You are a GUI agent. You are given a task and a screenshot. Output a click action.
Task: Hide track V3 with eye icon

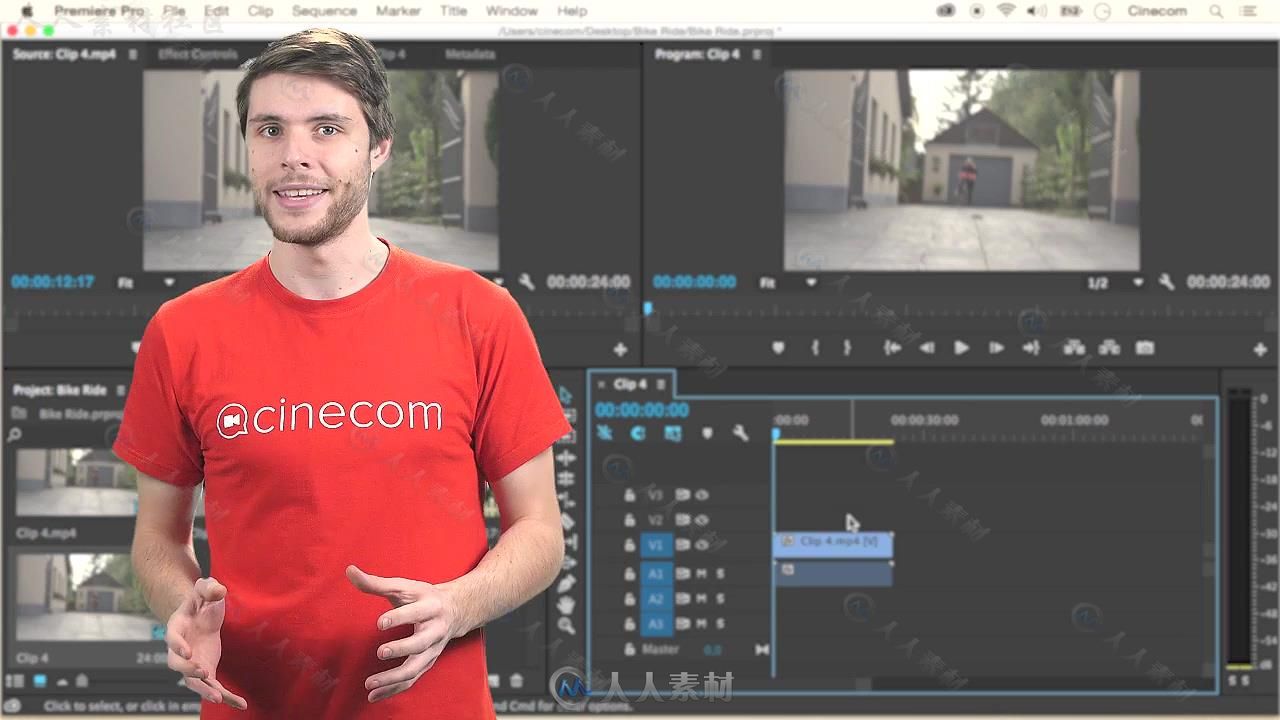(x=702, y=495)
